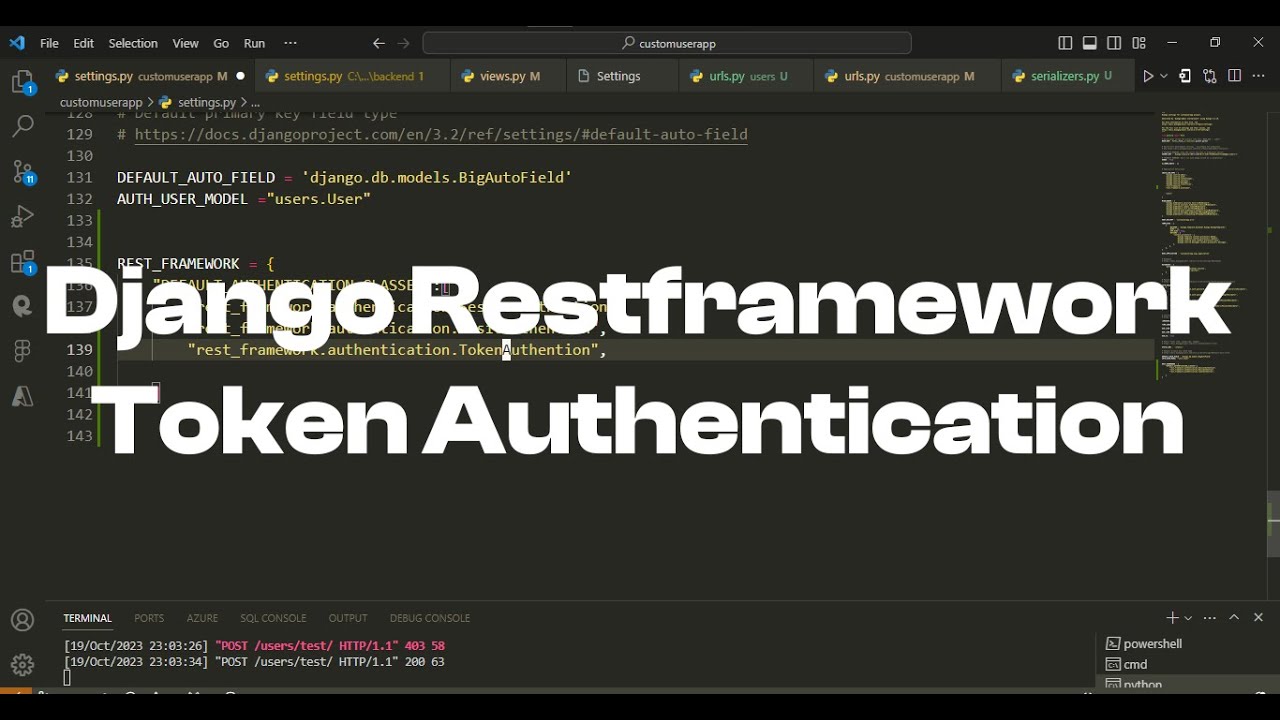Create a new terminal with plus icon

(x=1172, y=618)
